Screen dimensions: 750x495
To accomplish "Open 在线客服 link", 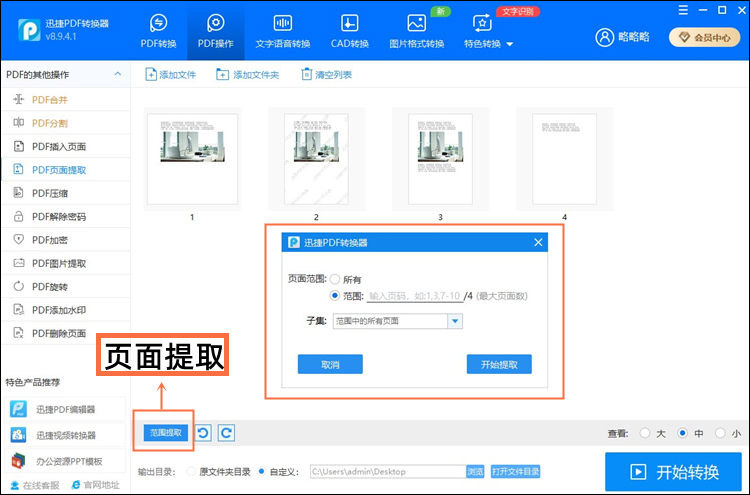I will coord(35,485).
